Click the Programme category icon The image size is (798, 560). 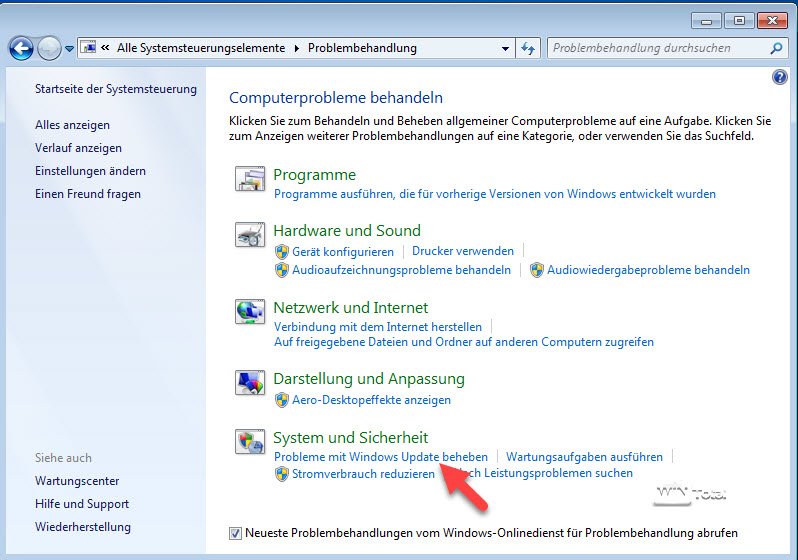250,179
